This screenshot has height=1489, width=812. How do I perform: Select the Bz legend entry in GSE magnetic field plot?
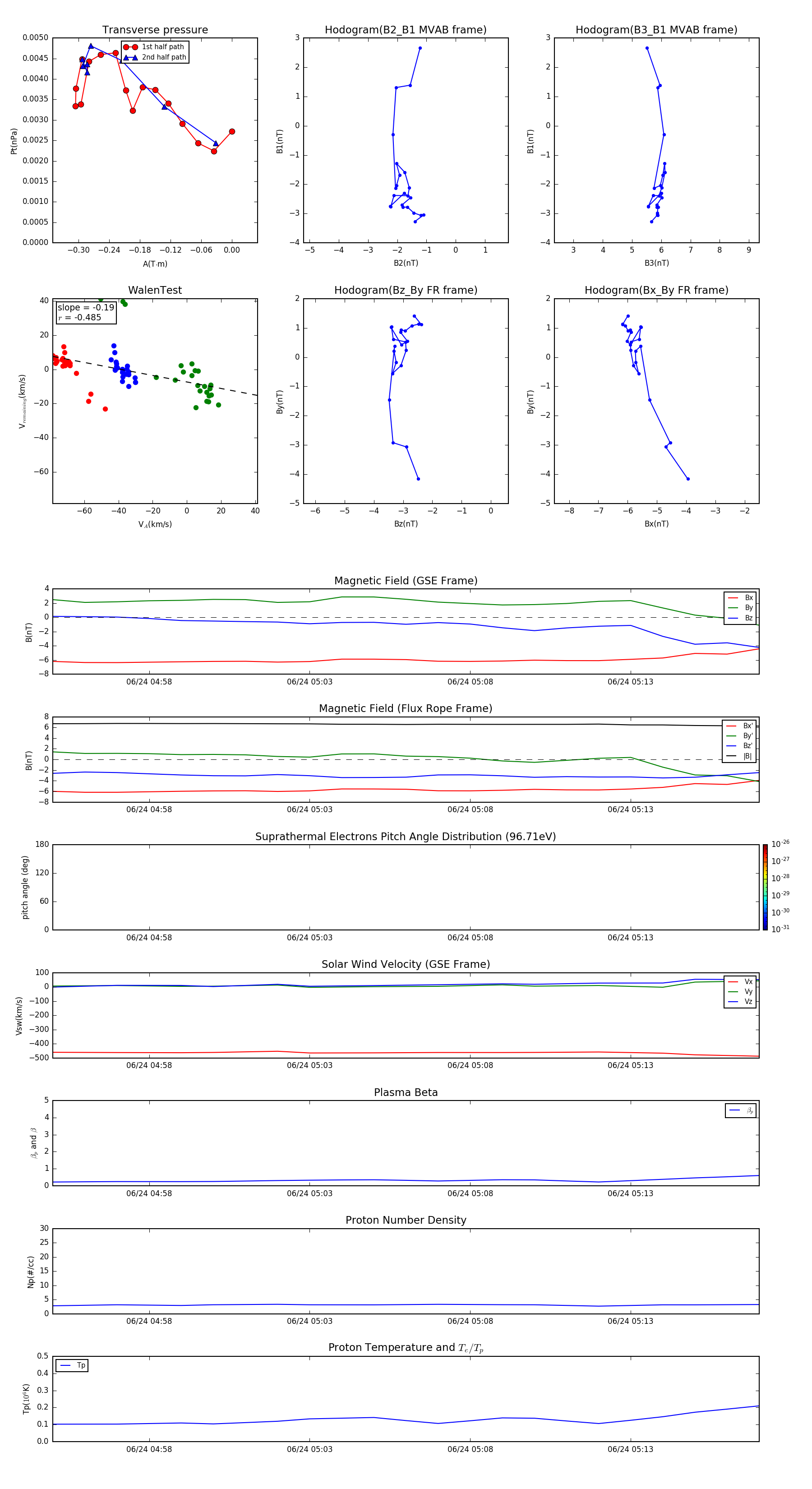[x=741, y=618]
